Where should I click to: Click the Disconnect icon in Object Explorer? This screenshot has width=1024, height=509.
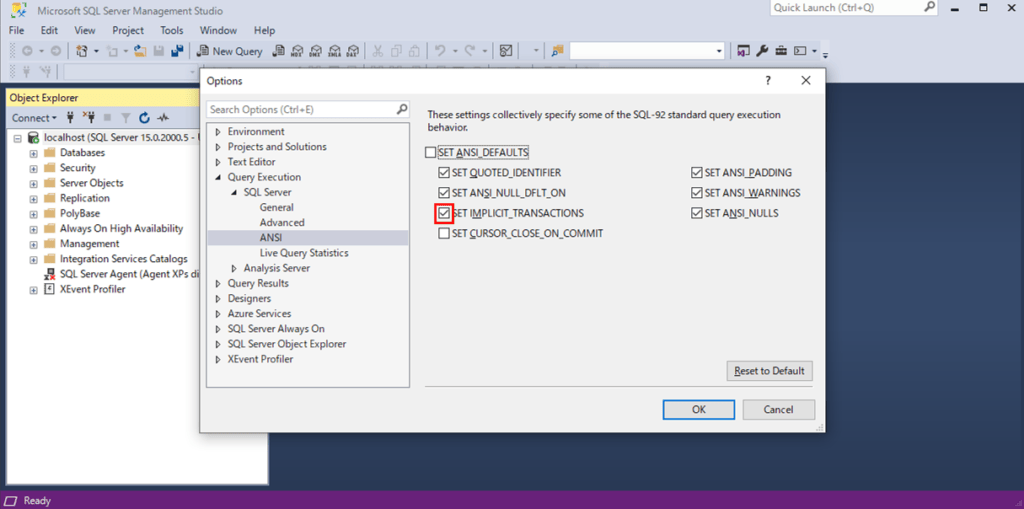(89, 118)
